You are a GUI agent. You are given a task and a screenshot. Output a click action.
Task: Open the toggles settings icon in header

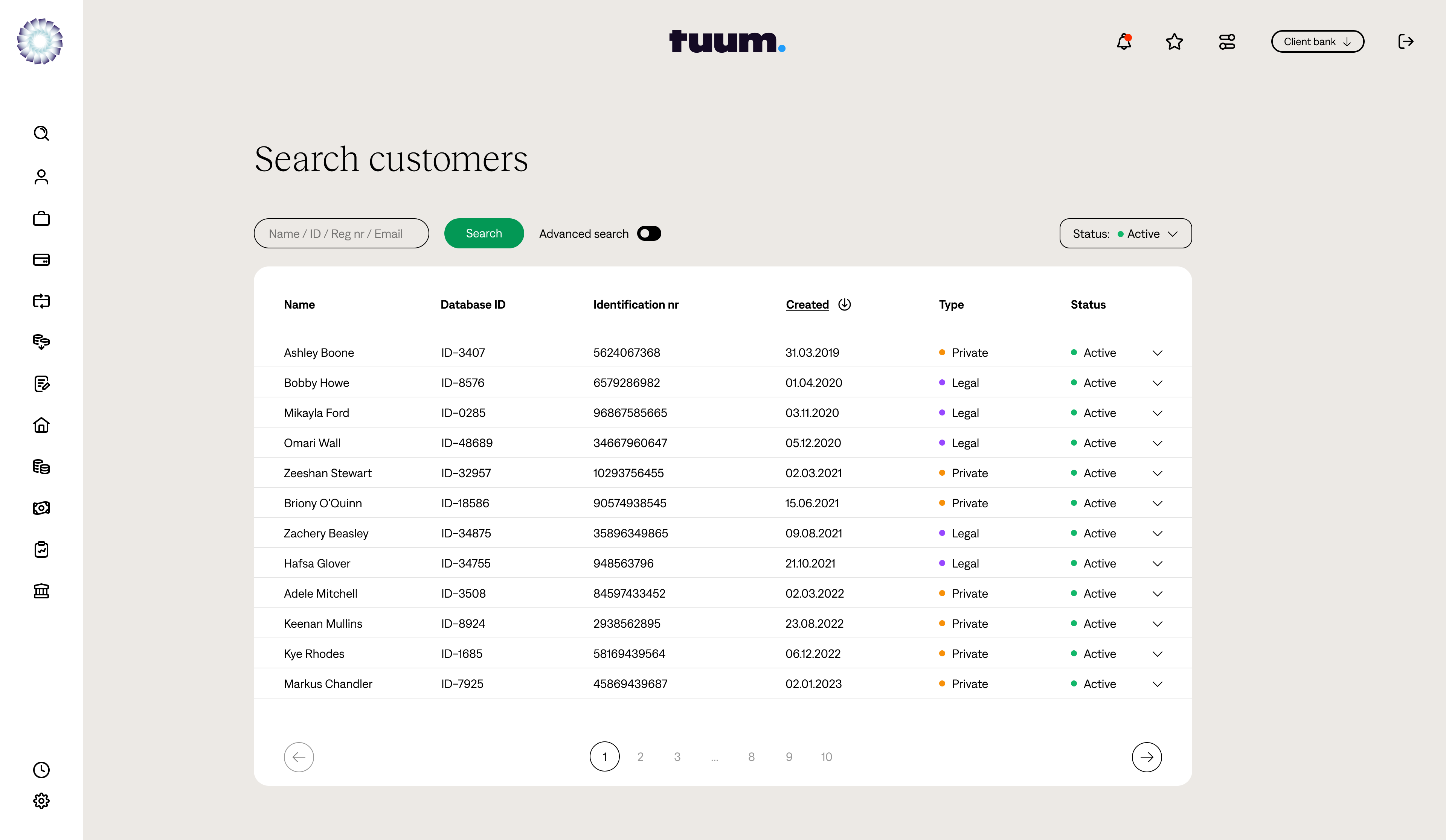point(1227,41)
